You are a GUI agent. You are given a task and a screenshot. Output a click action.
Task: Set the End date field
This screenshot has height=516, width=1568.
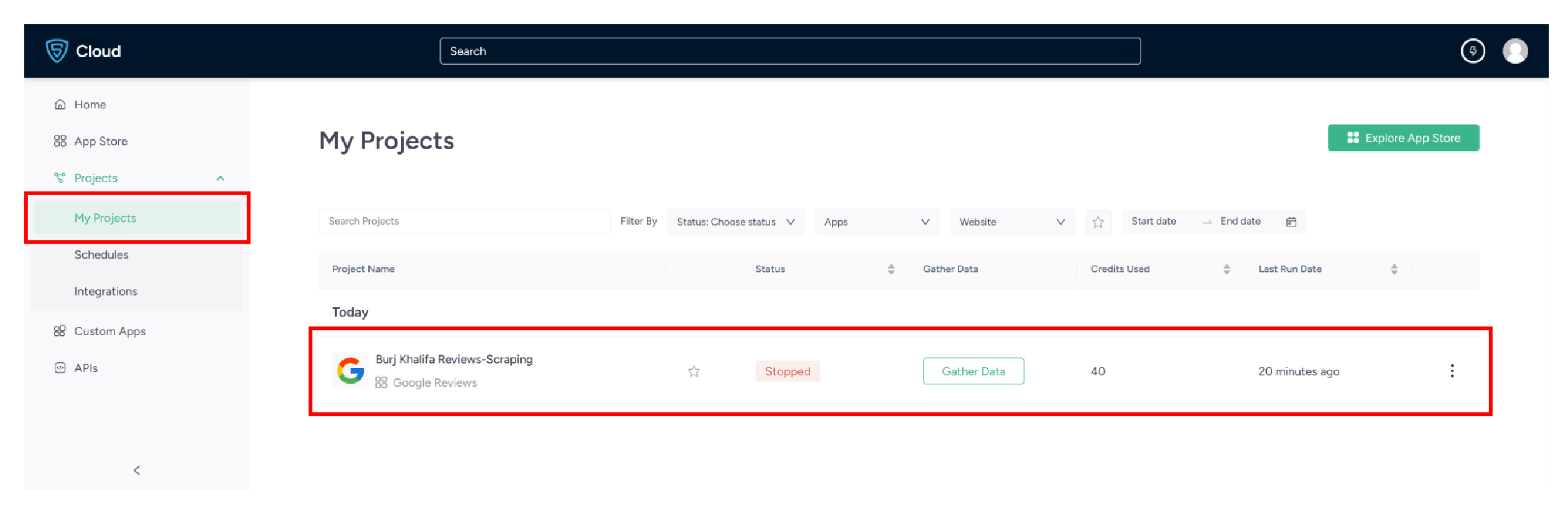pyautogui.click(x=1240, y=221)
